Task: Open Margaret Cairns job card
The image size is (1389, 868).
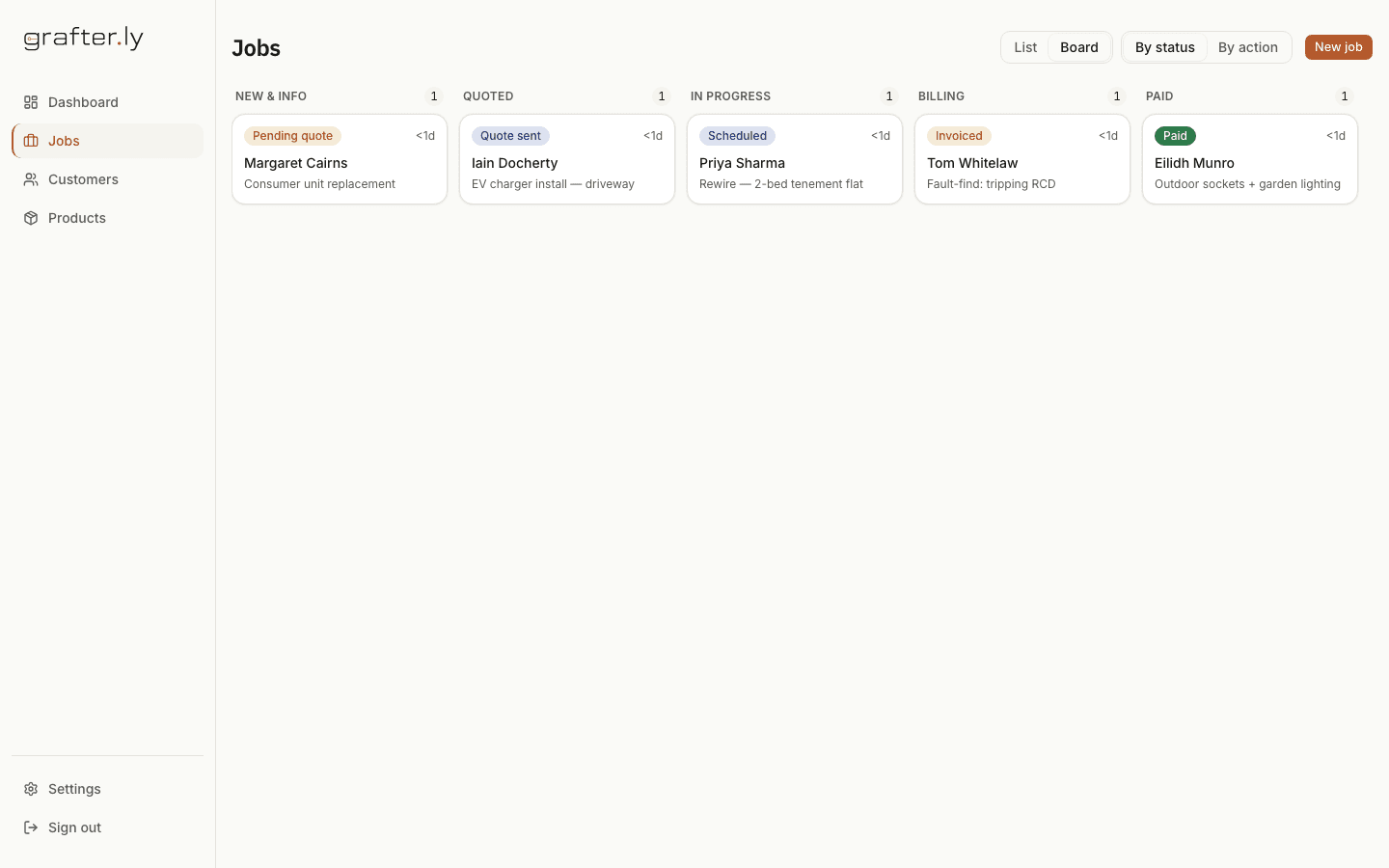Action: point(340,159)
